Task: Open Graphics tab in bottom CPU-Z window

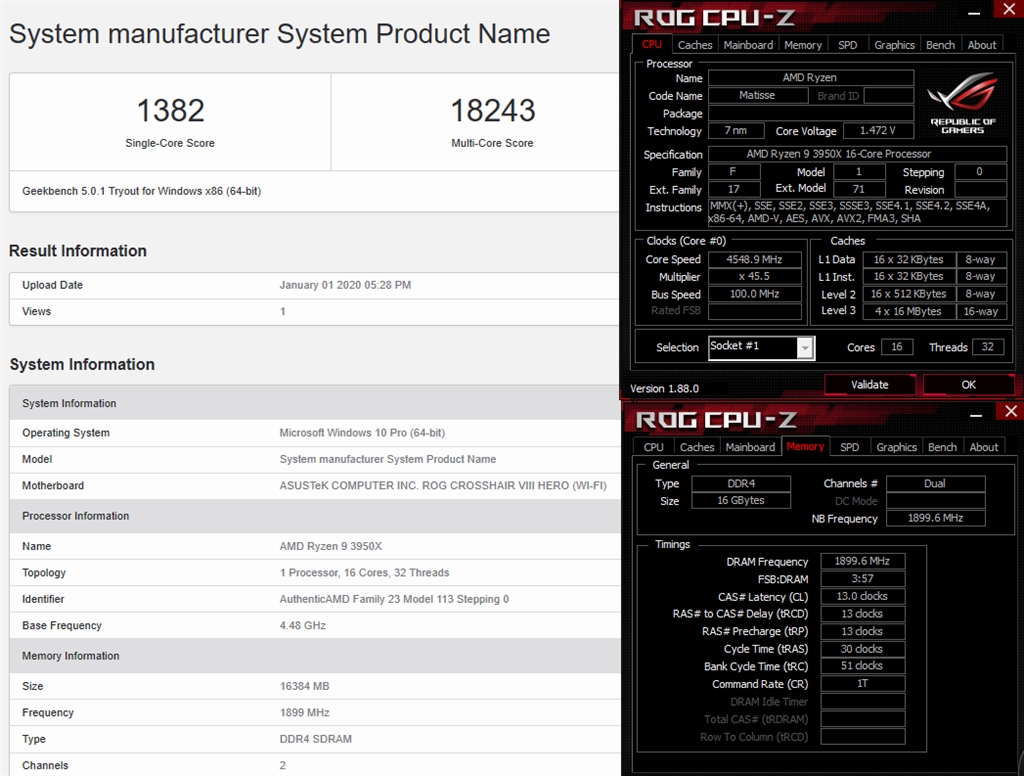Action: tap(896, 447)
